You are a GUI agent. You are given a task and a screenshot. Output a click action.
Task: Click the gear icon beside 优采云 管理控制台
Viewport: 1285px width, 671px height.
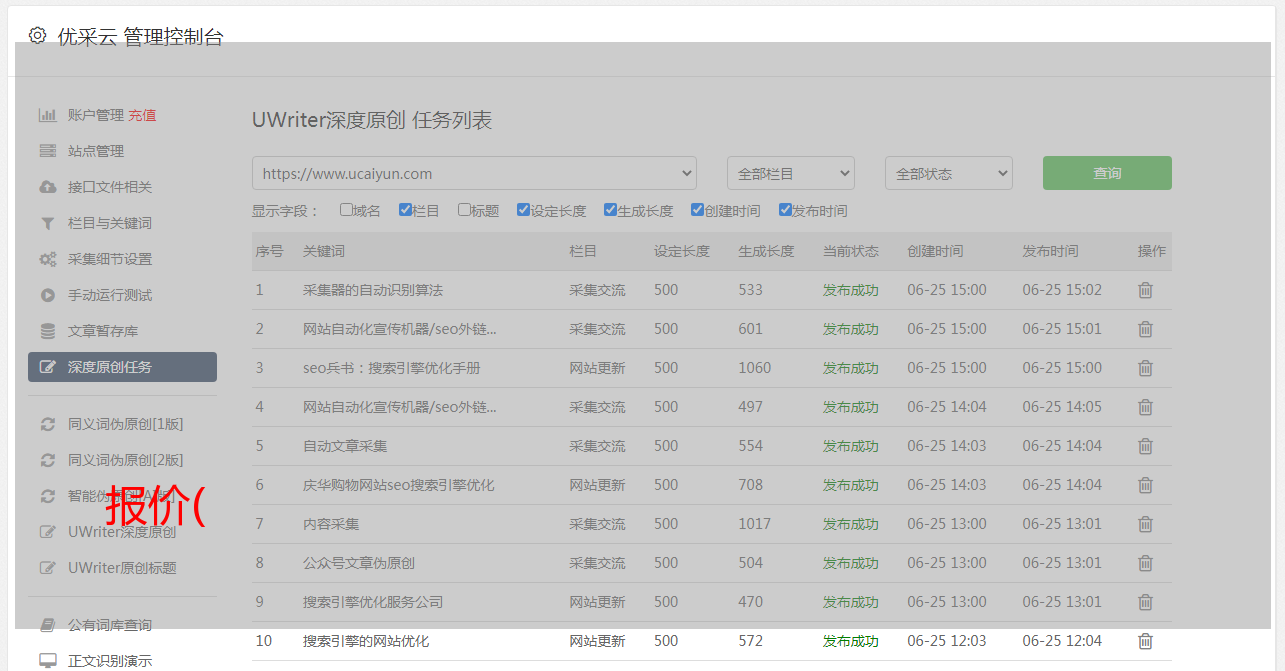(37, 36)
